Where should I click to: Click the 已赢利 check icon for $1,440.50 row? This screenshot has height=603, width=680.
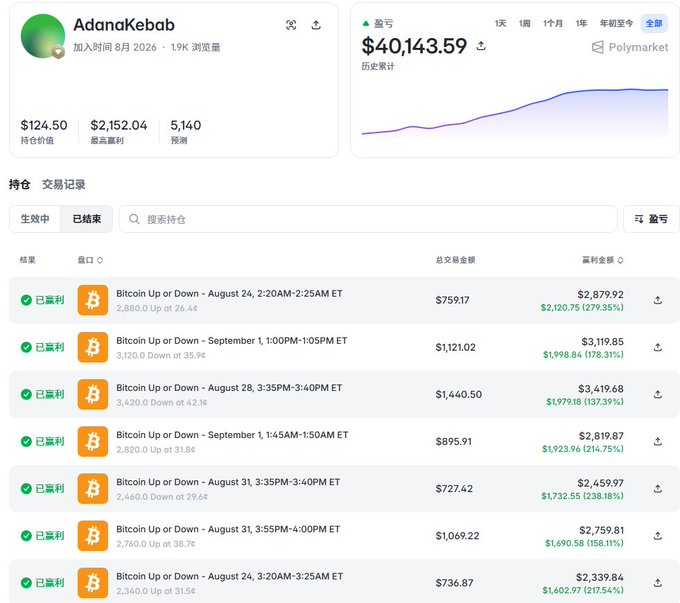click(x=26, y=394)
